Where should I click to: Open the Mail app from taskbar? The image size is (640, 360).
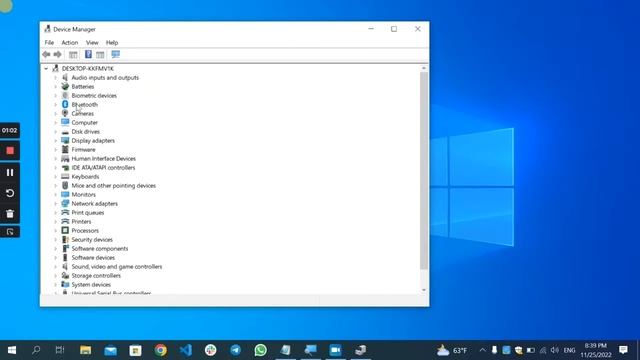[x=111, y=350]
